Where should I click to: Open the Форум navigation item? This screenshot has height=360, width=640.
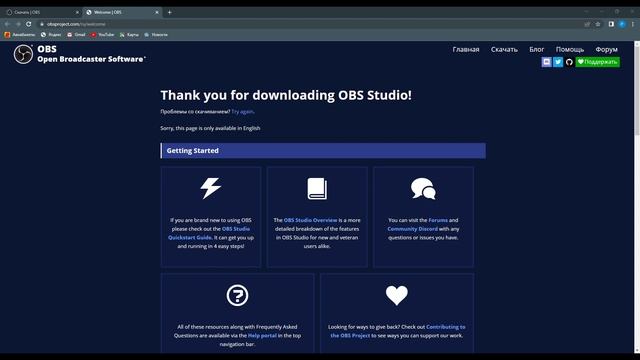(x=606, y=49)
